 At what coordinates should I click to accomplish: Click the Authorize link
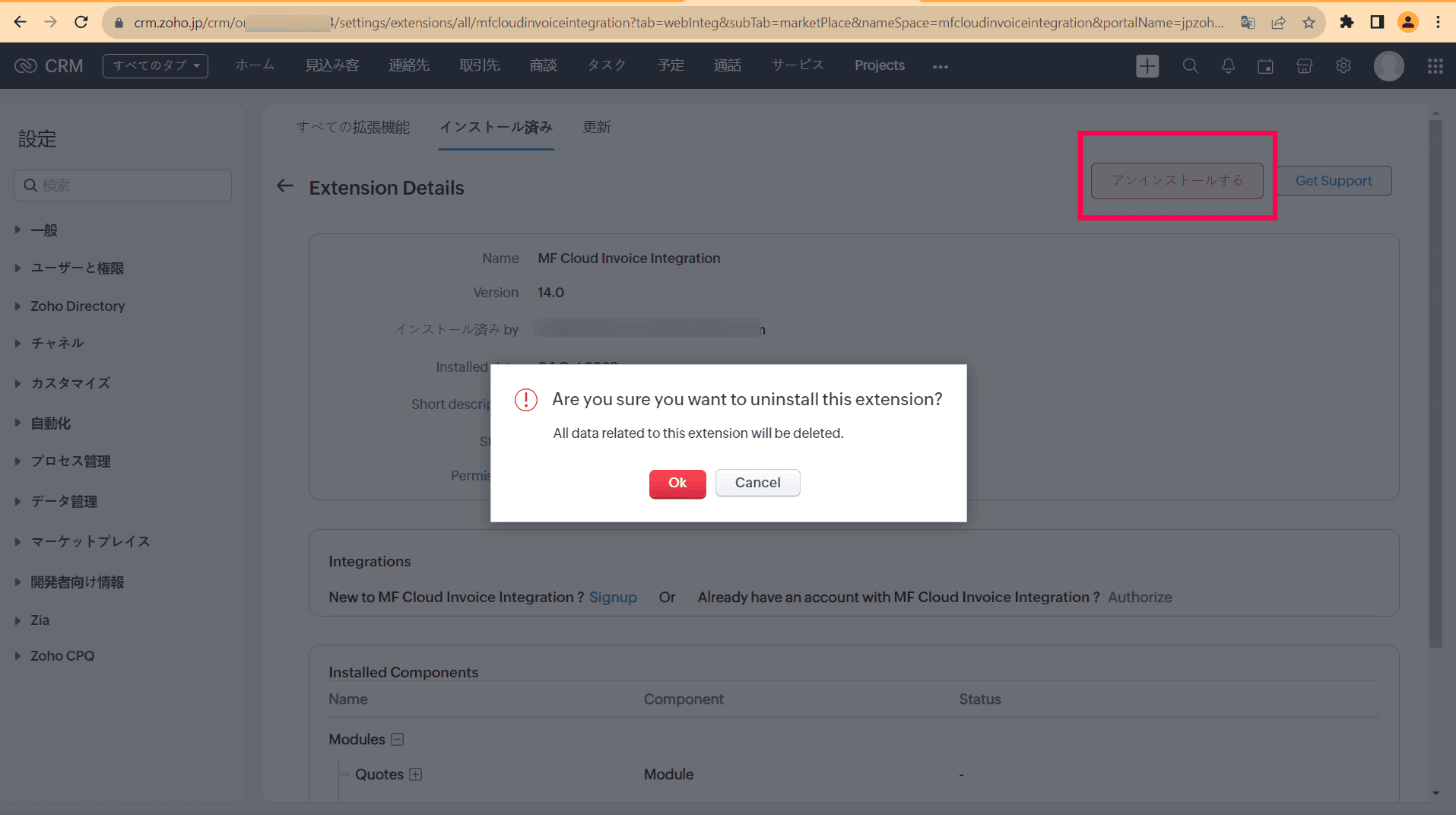click(1140, 598)
